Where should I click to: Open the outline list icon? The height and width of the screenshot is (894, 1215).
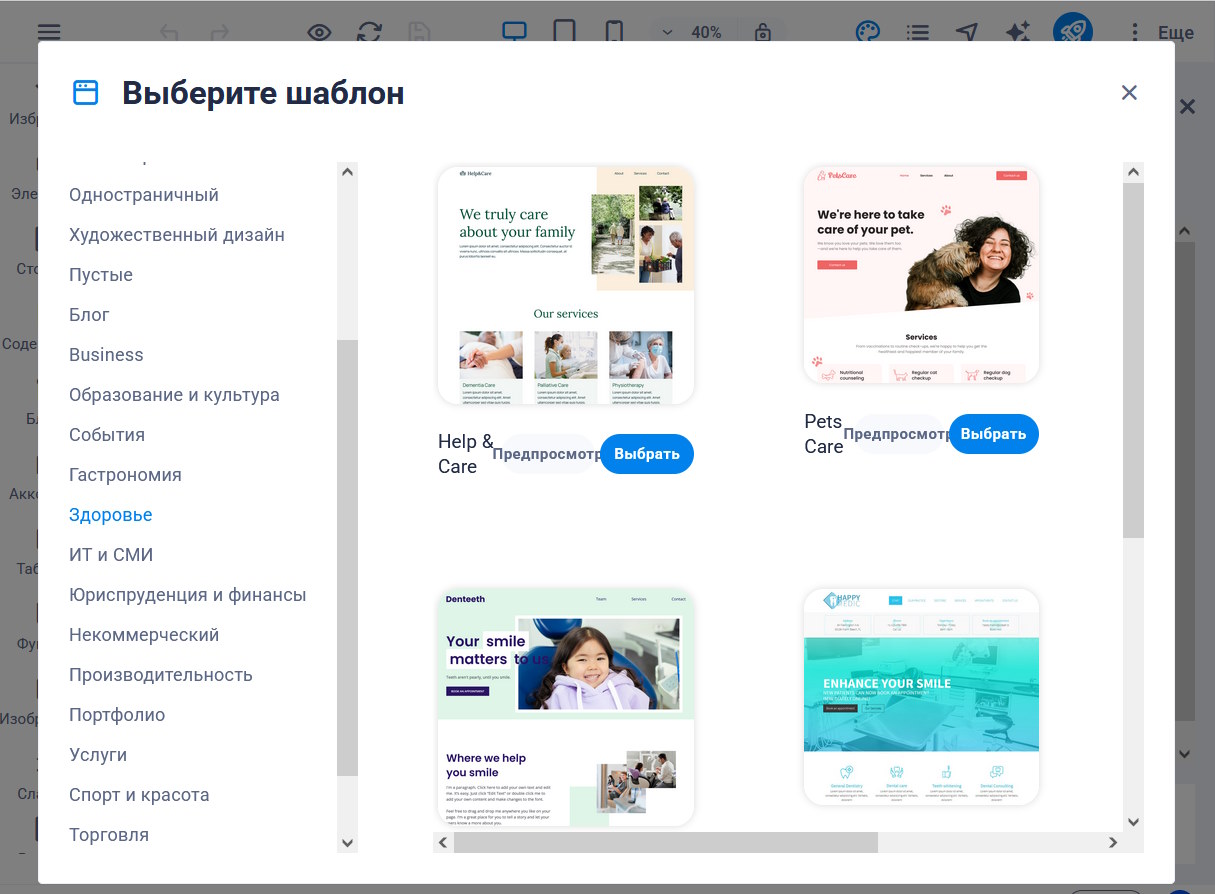[x=917, y=32]
